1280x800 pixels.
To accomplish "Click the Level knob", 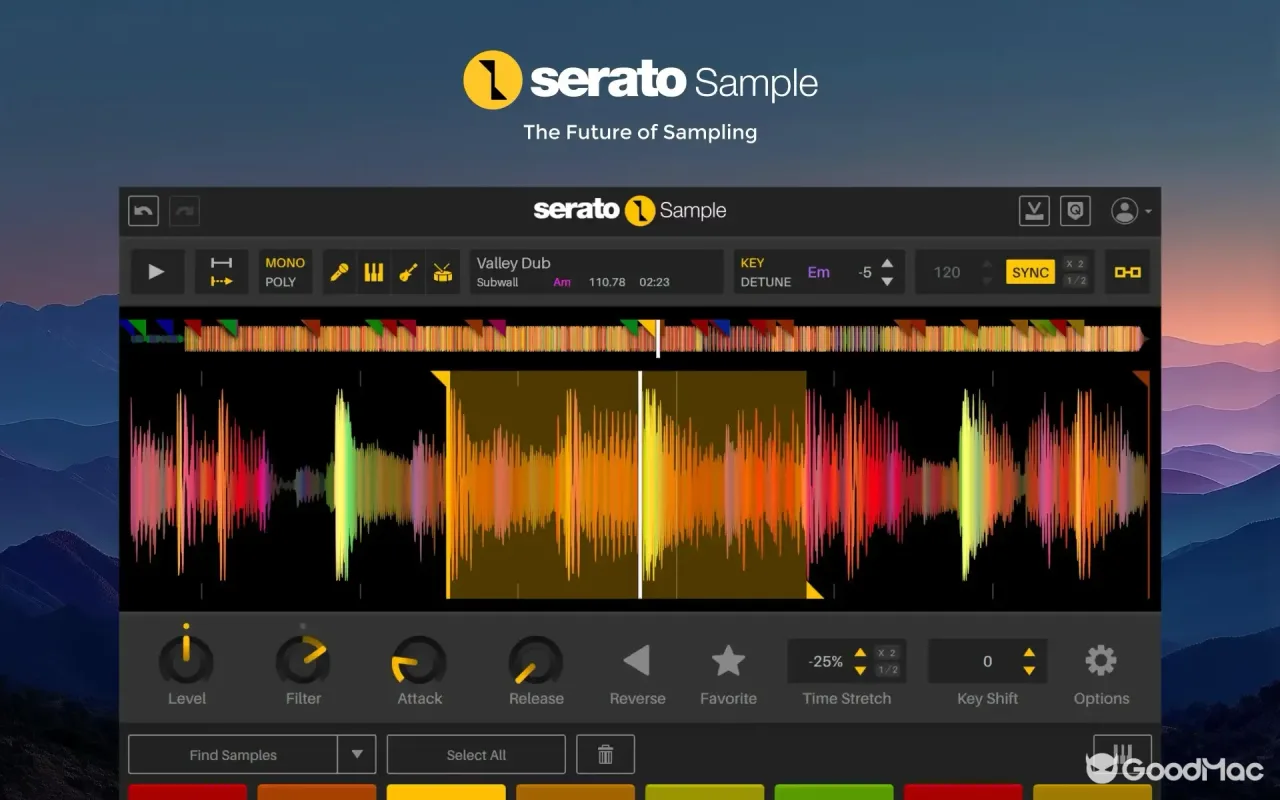I will [186, 660].
